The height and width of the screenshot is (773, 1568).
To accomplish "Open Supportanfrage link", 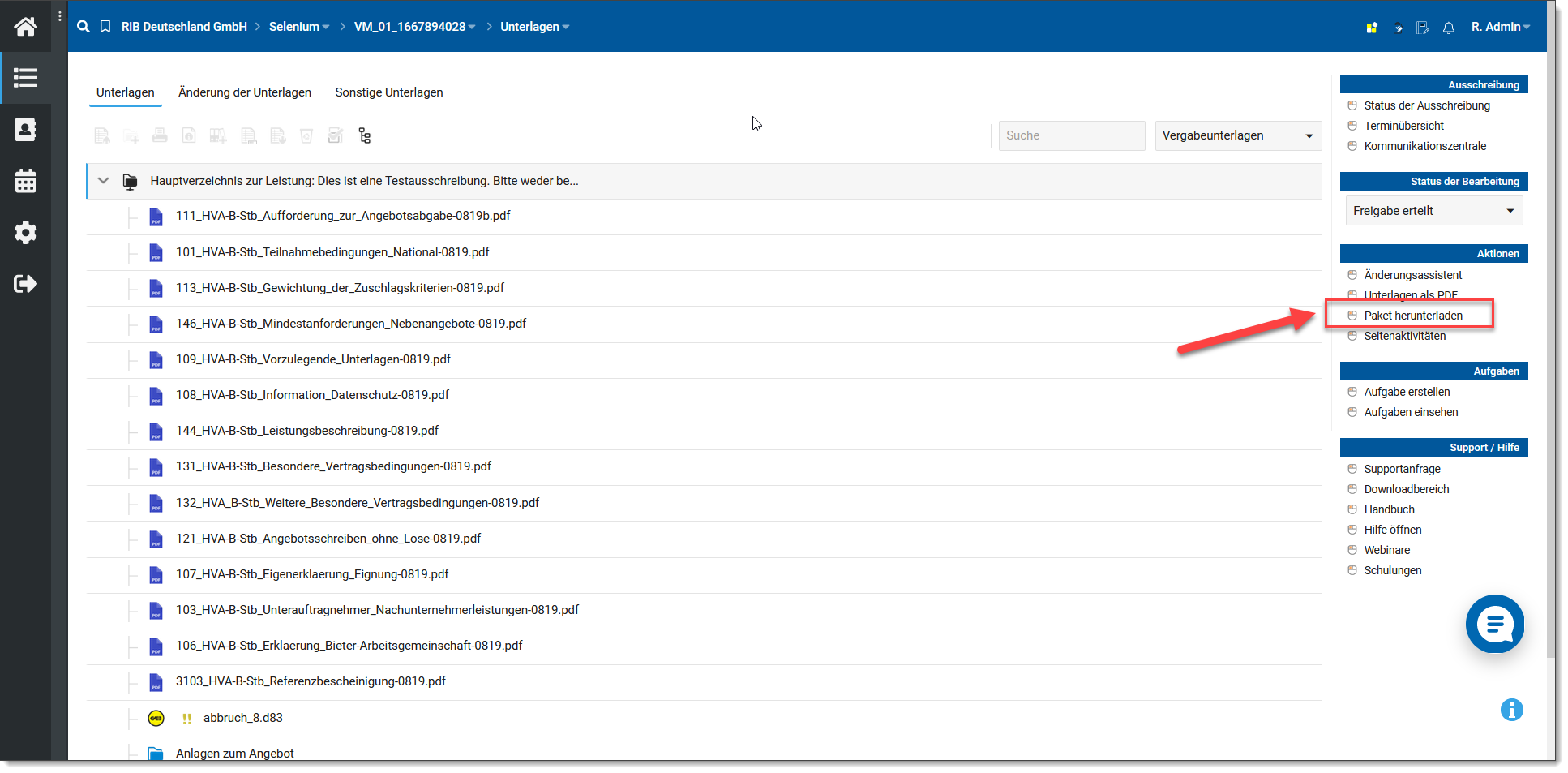I will [x=1403, y=469].
